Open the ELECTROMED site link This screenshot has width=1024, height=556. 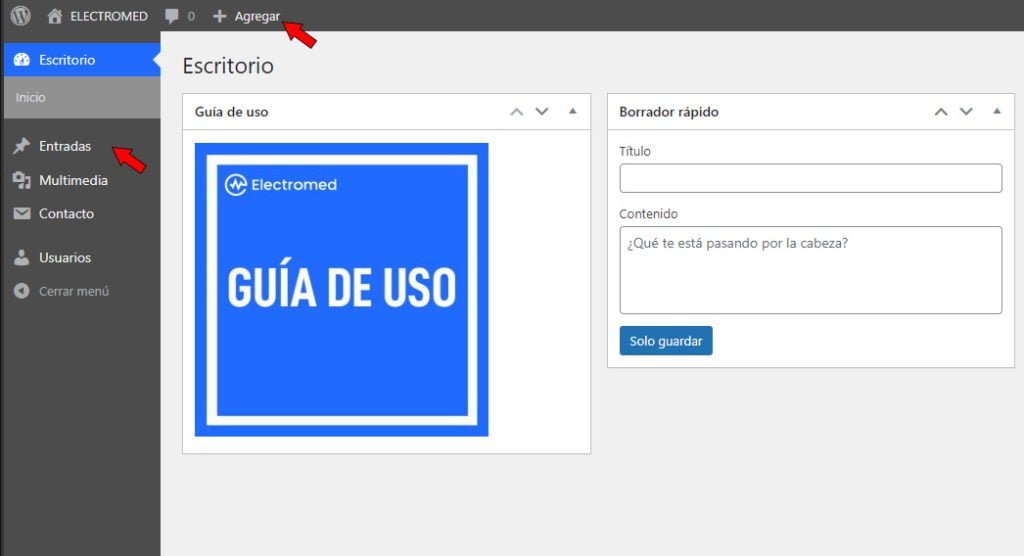click(x=109, y=16)
